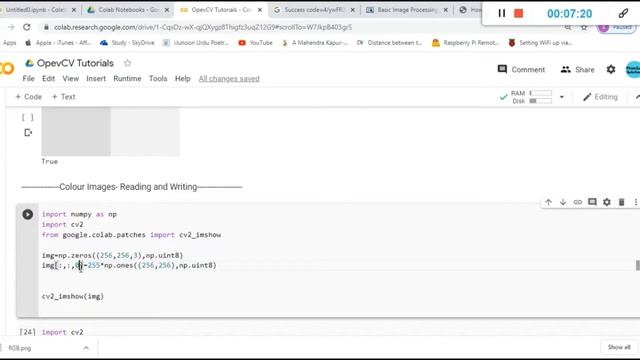Reload the browser page
The image size is (640, 360).
click(27, 27)
